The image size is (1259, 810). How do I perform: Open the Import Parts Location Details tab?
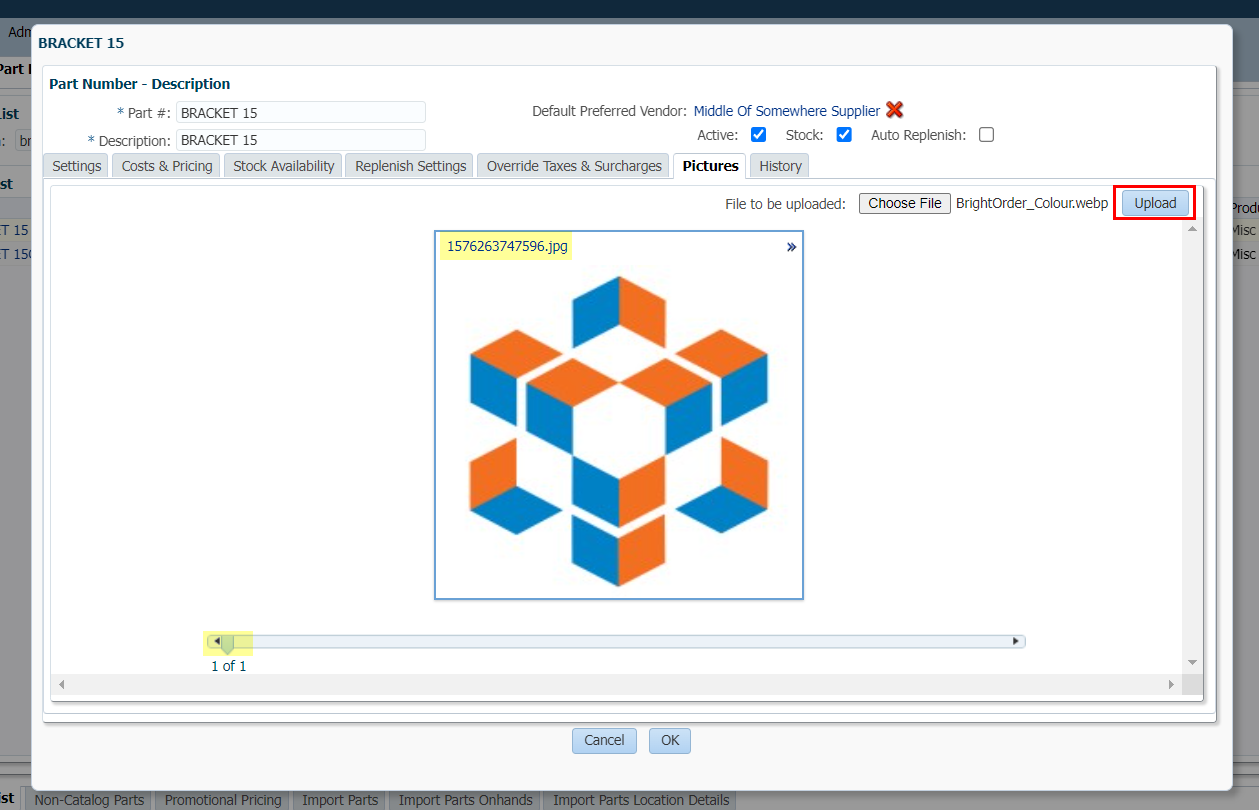640,800
